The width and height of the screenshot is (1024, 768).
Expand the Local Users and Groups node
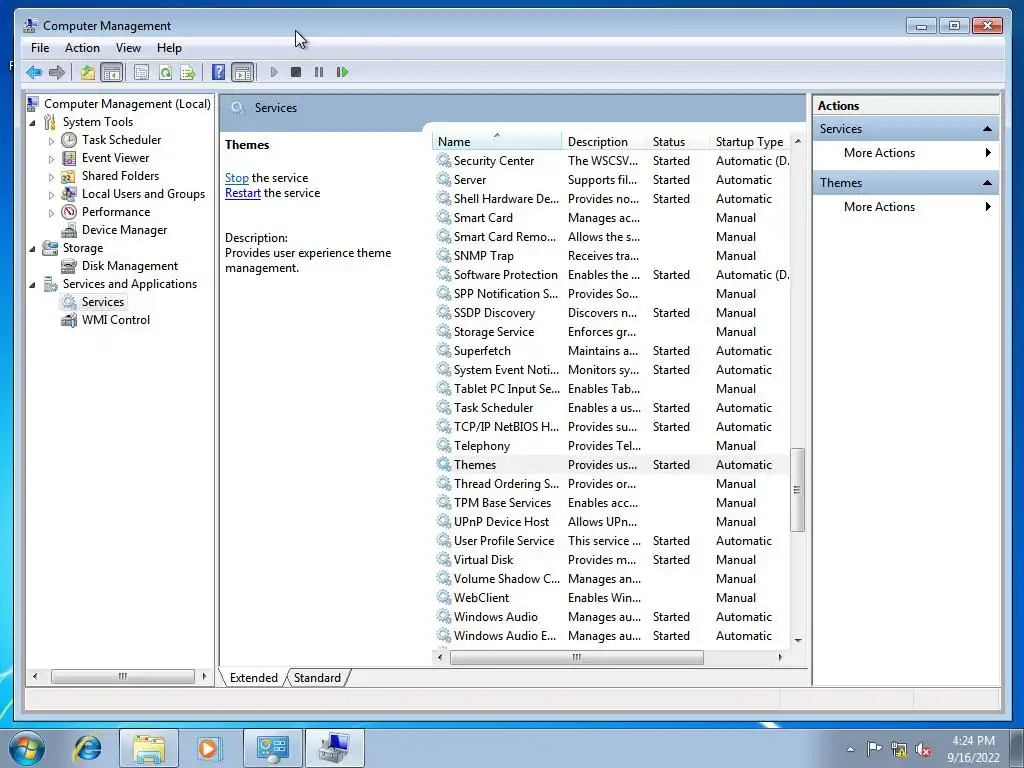(x=51, y=195)
